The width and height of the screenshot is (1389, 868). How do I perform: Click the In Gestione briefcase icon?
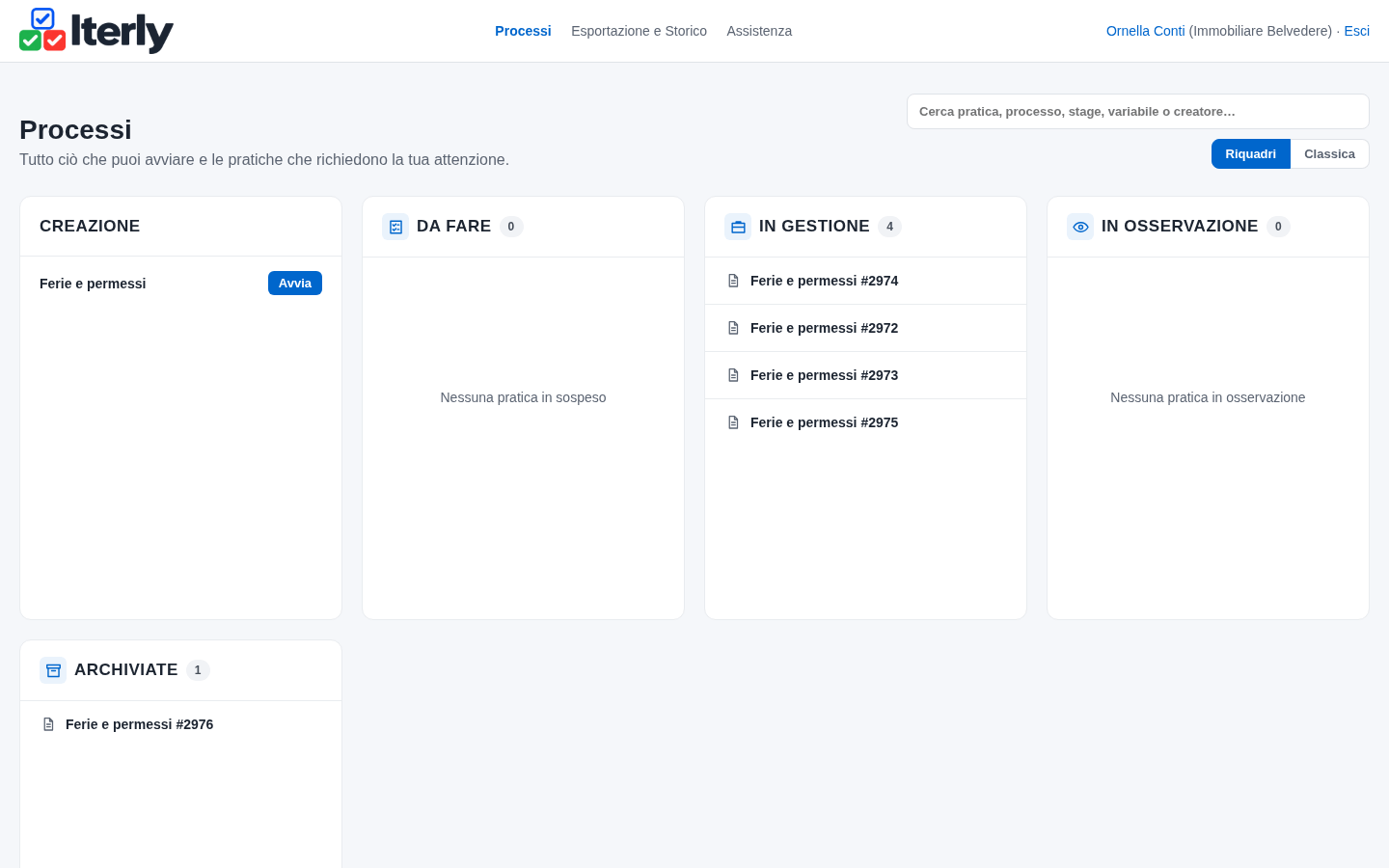pyautogui.click(x=738, y=227)
